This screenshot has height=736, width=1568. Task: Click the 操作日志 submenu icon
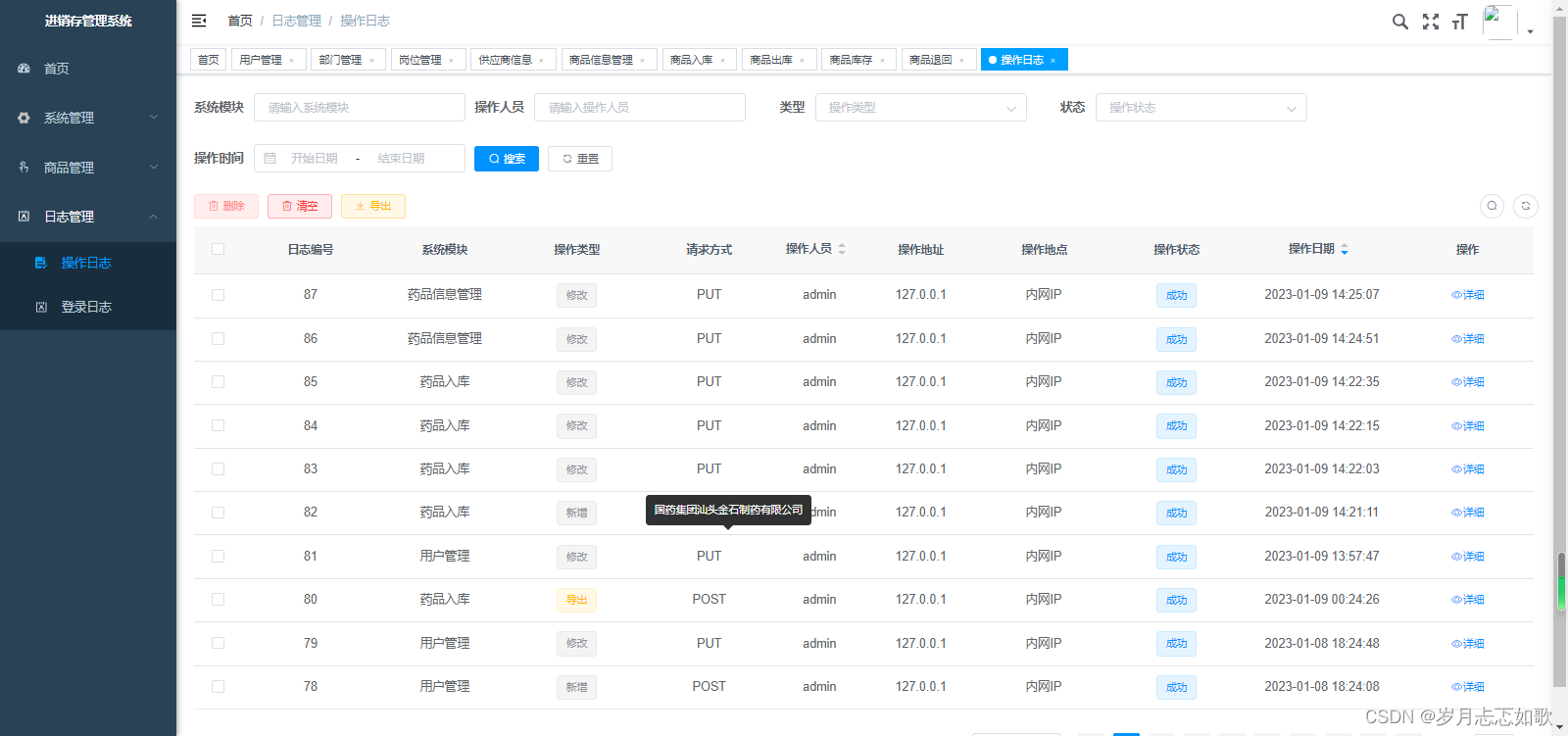point(40,263)
